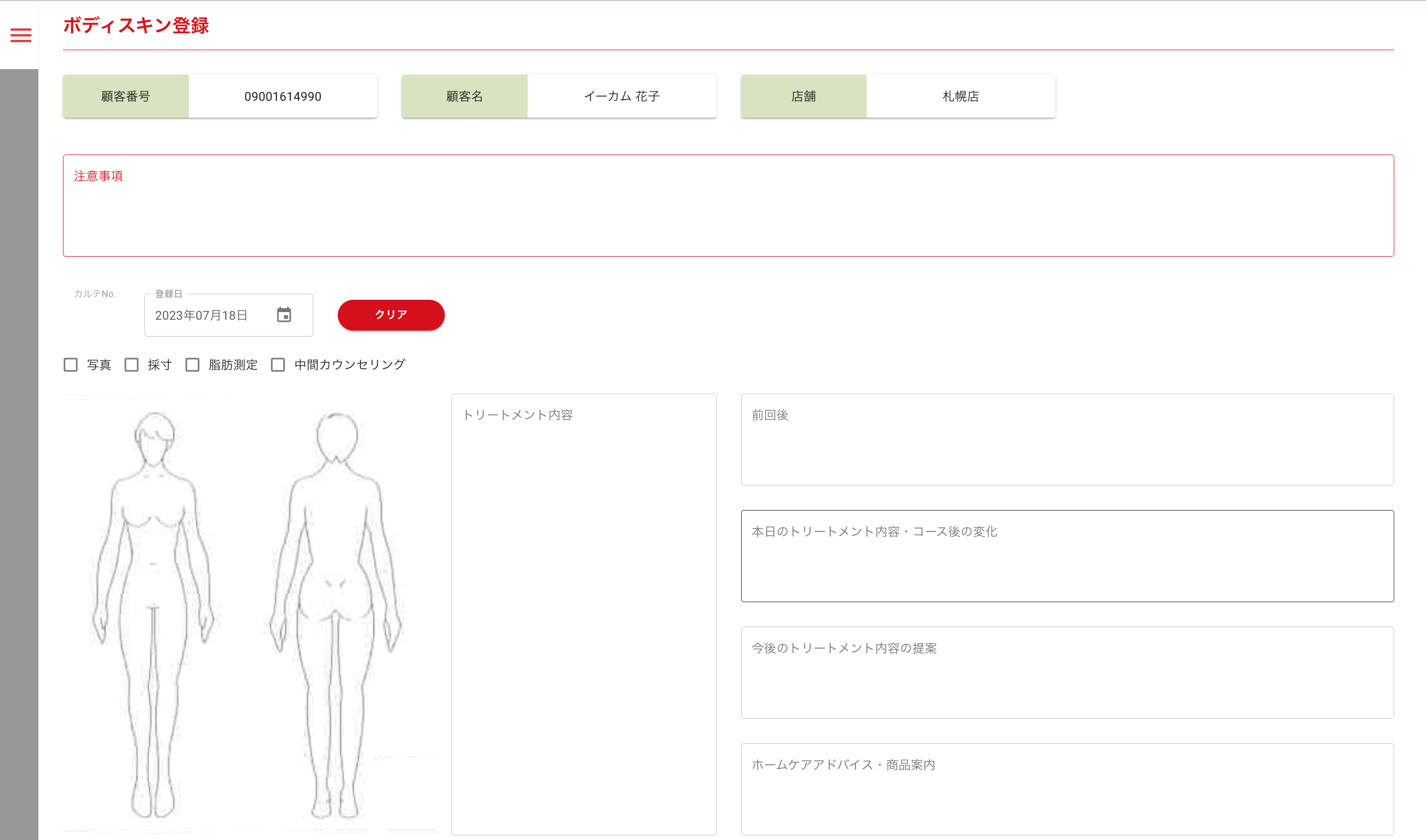
Task: Open the calendar date picker icon
Action: tap(284, 315)
